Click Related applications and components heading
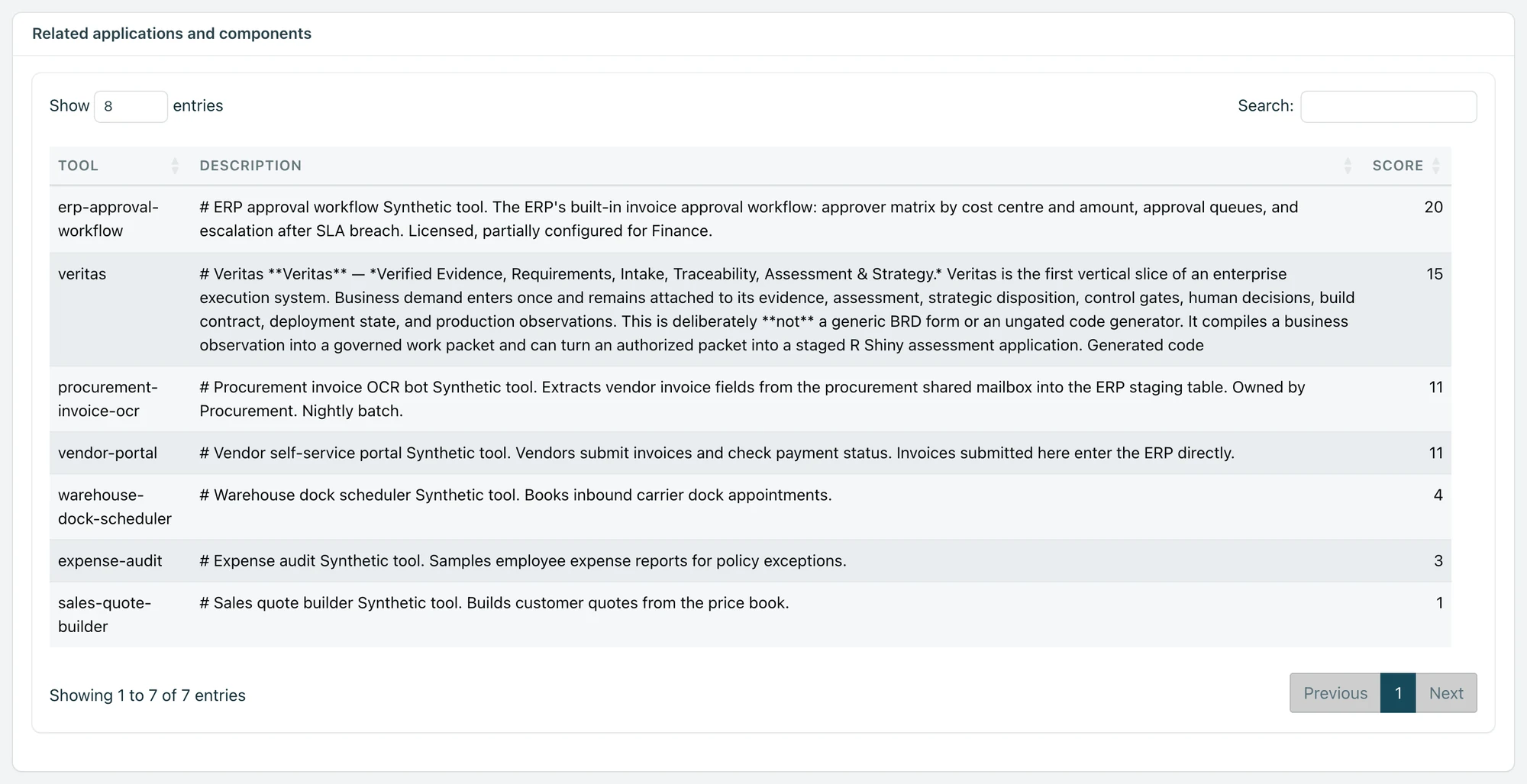Image resolution: width=1527 pixels, height=784 pixels. coord(172,34)
